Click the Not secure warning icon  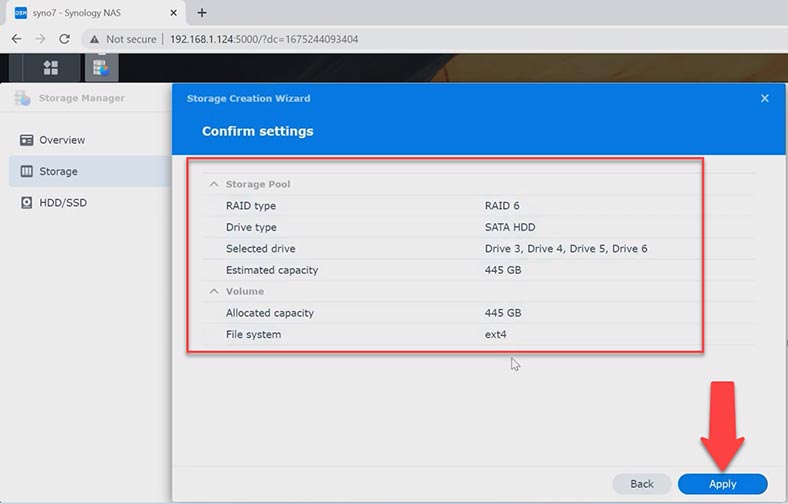[x=94, y=39]
